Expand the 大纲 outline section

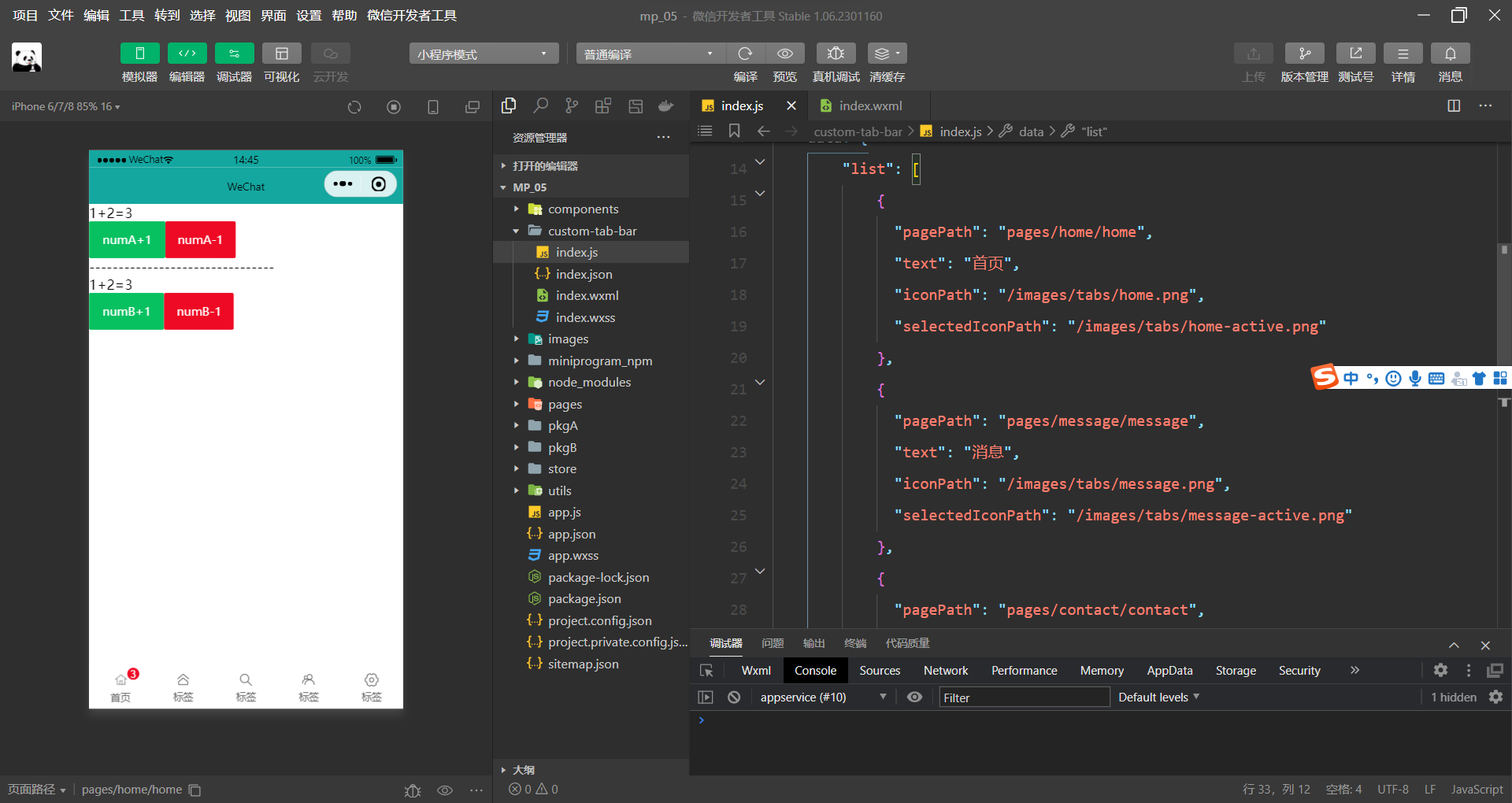pyautogui.click(x=591, y=770)
